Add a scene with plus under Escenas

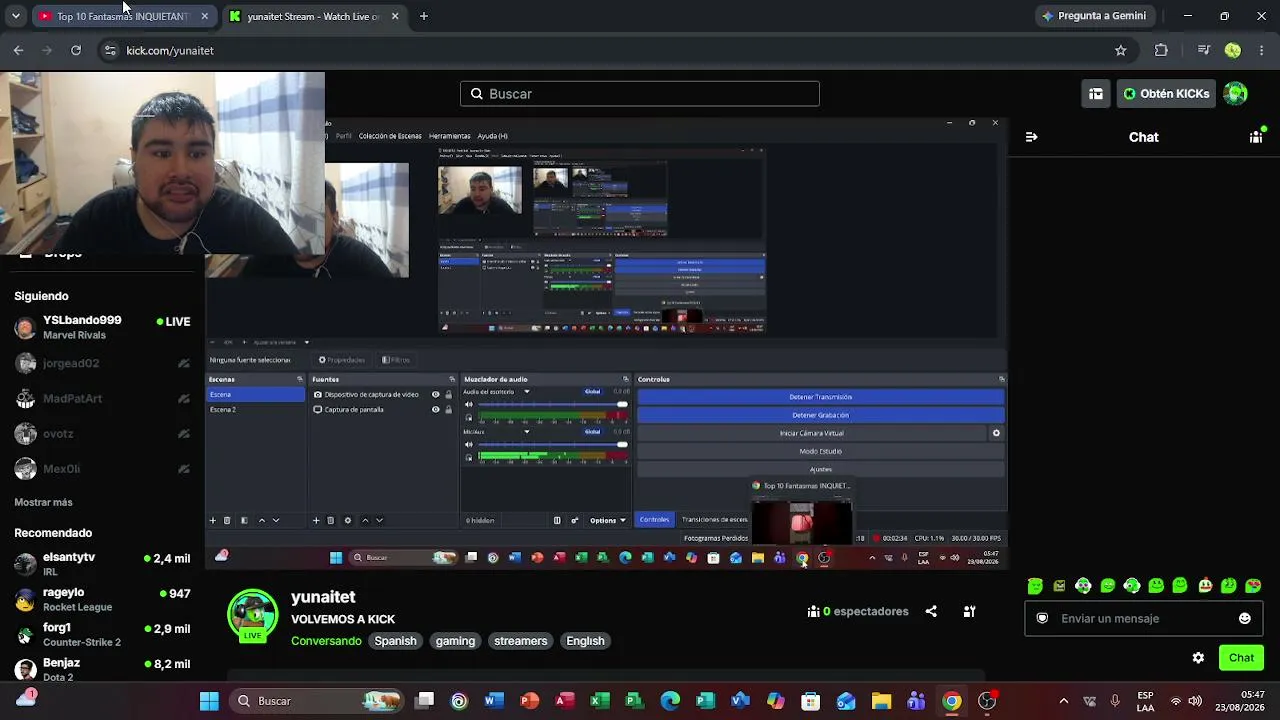point(212,520)
